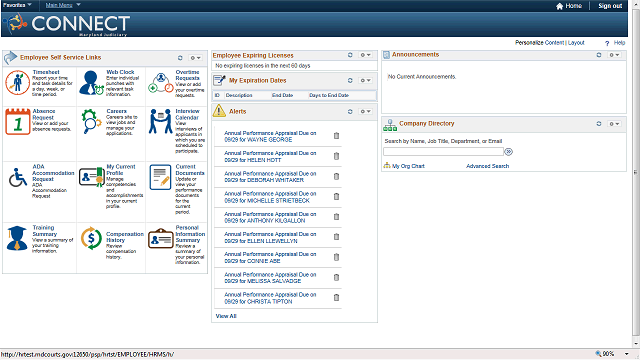Open the Timesheet icon
This screenshot has width=640, height=360.
point(18,82)
